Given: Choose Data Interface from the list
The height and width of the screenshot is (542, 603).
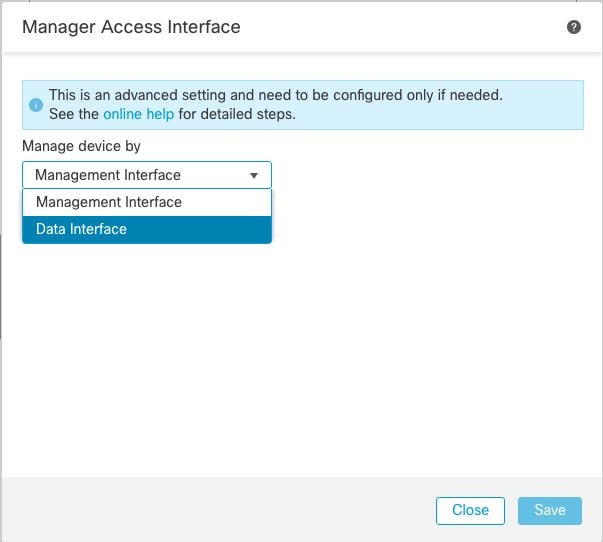Looking at the screenshot, I should click(x=147, y=229).
